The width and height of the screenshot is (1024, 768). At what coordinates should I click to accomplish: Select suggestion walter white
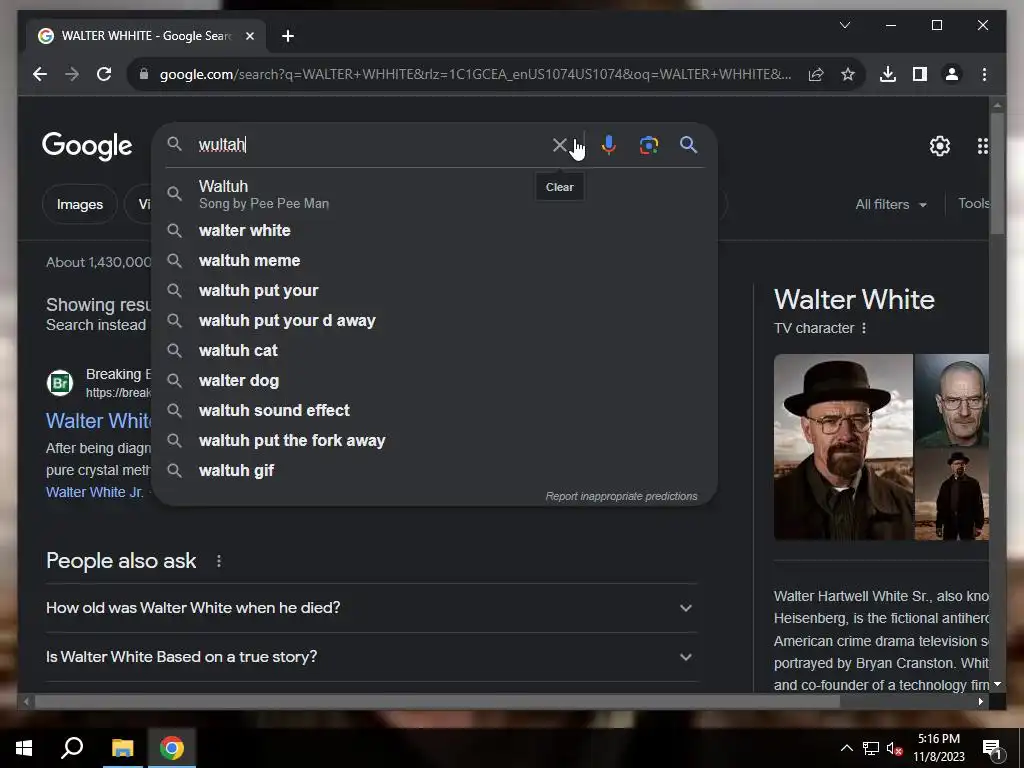434,231
